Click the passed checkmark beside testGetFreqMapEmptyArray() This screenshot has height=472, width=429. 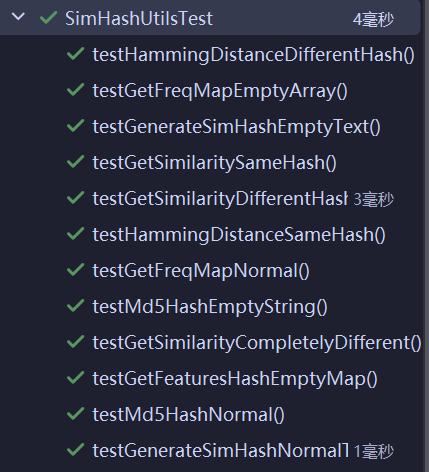(x=75, y=90)
